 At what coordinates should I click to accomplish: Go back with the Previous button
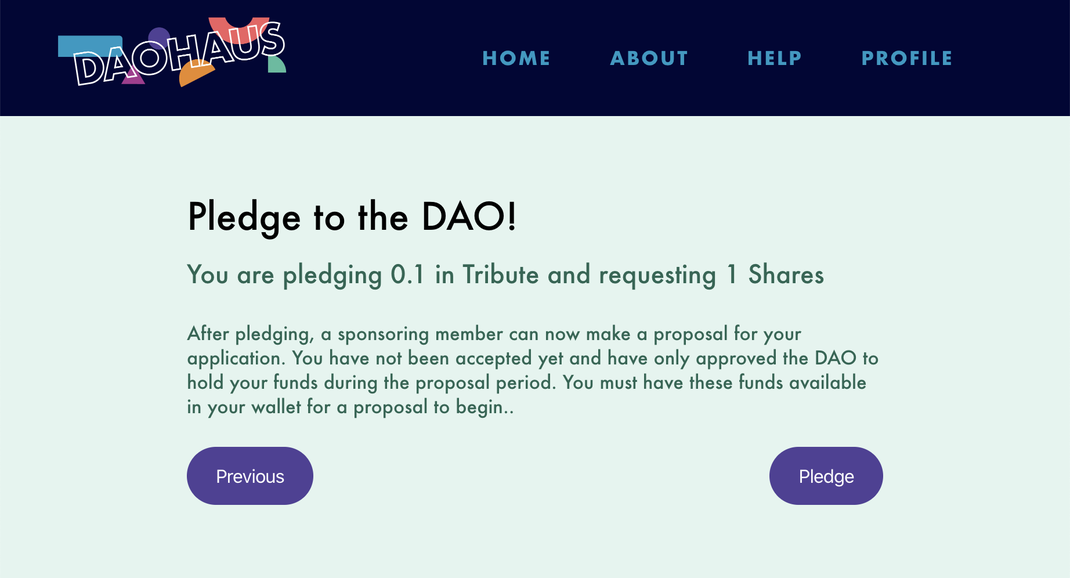[x=250, y=476]
